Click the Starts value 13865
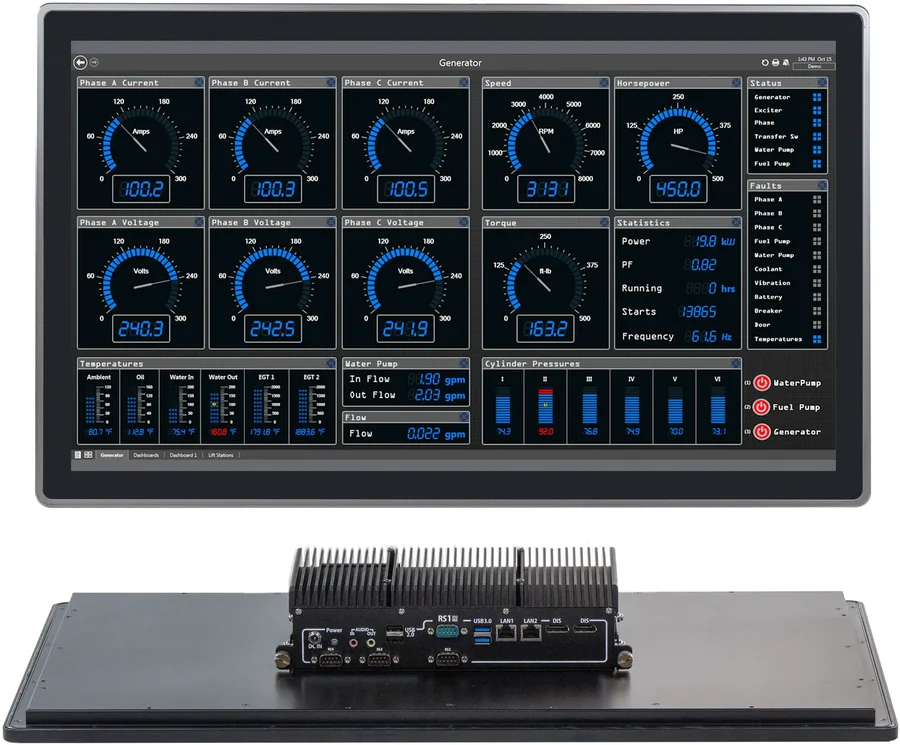The height and width of the screenshot is (745, 900). (697, 312)
